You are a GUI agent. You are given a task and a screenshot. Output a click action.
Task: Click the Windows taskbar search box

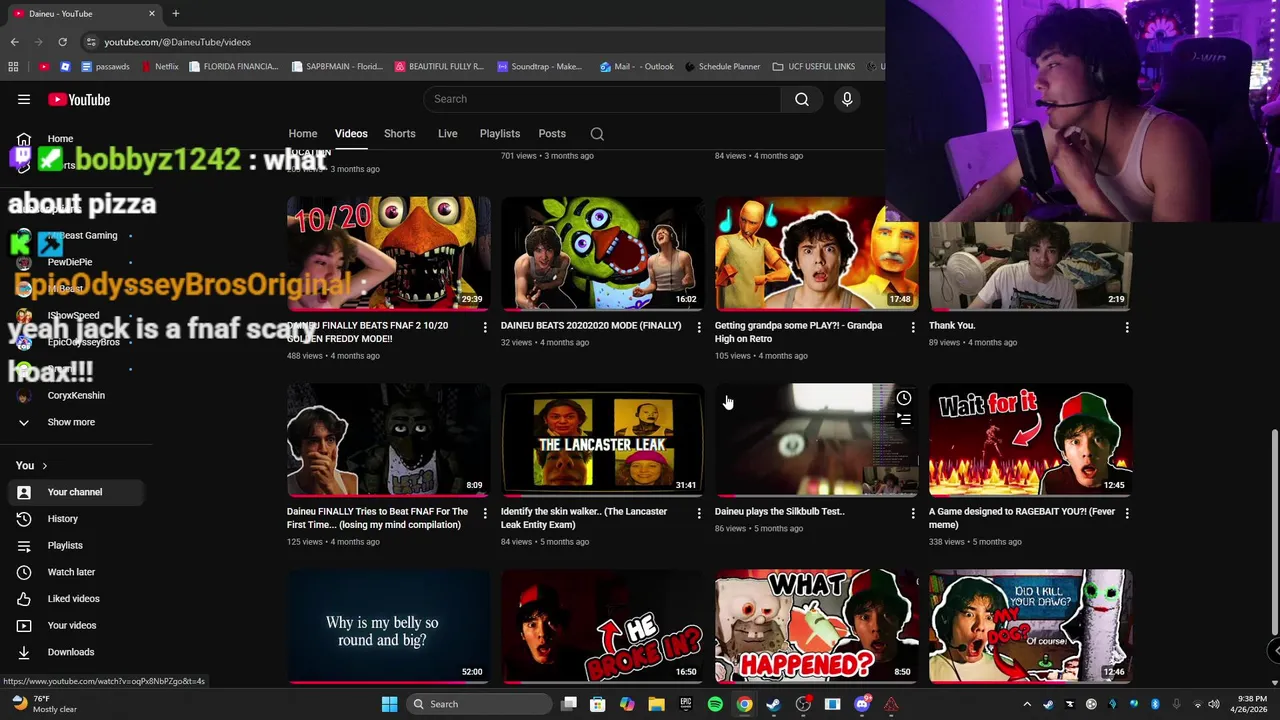coord(479,704)
